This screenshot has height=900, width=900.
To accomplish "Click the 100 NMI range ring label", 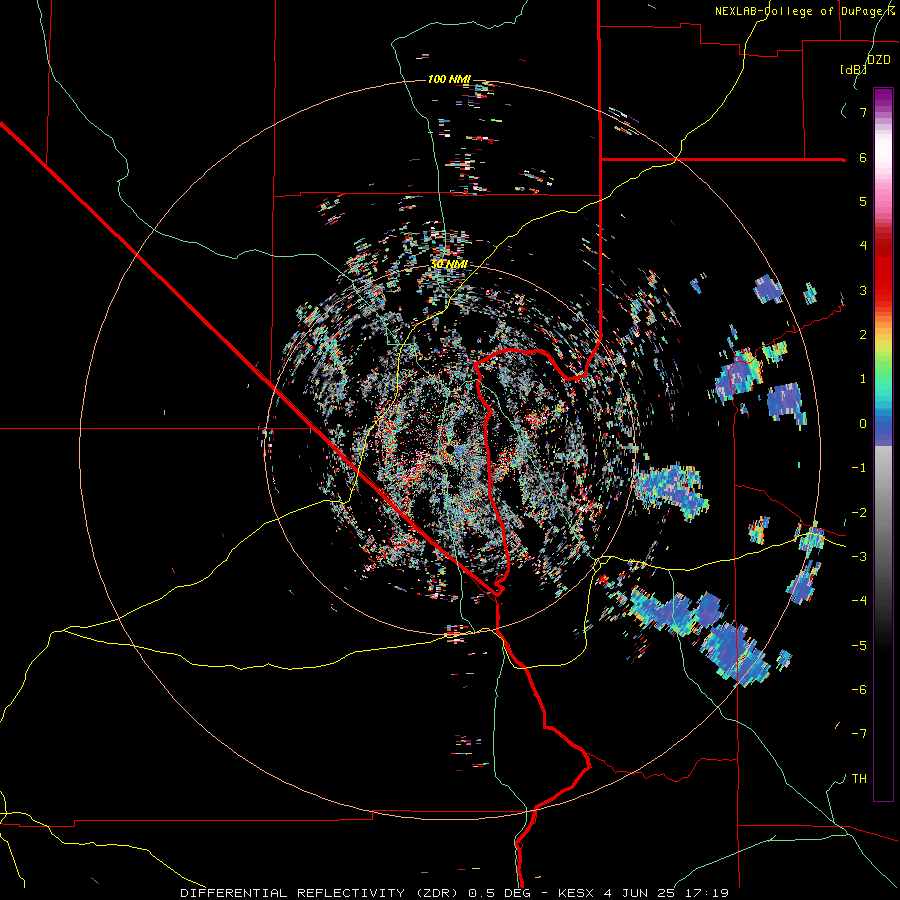I will (449, 79).
